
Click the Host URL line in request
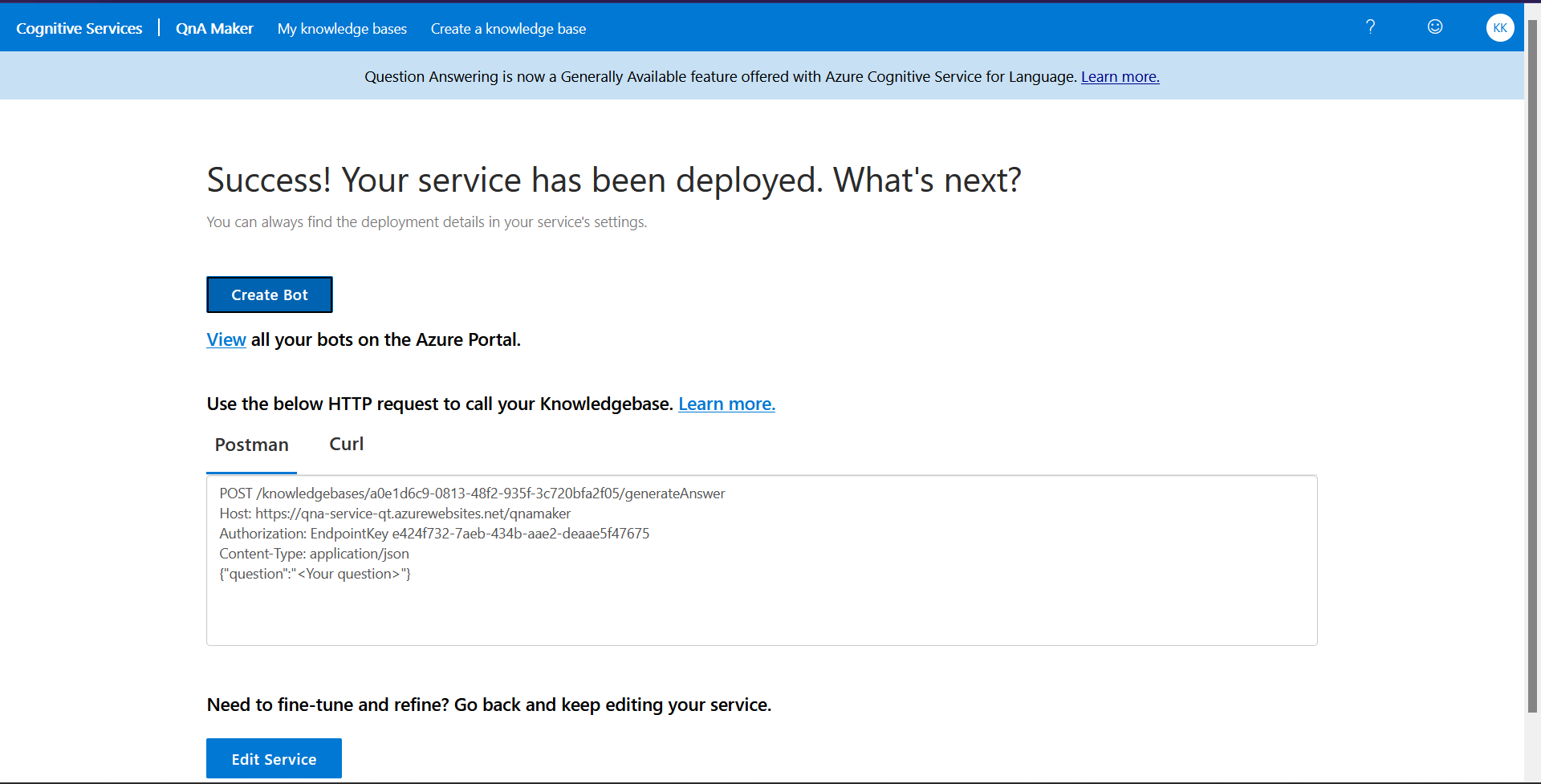395,514
